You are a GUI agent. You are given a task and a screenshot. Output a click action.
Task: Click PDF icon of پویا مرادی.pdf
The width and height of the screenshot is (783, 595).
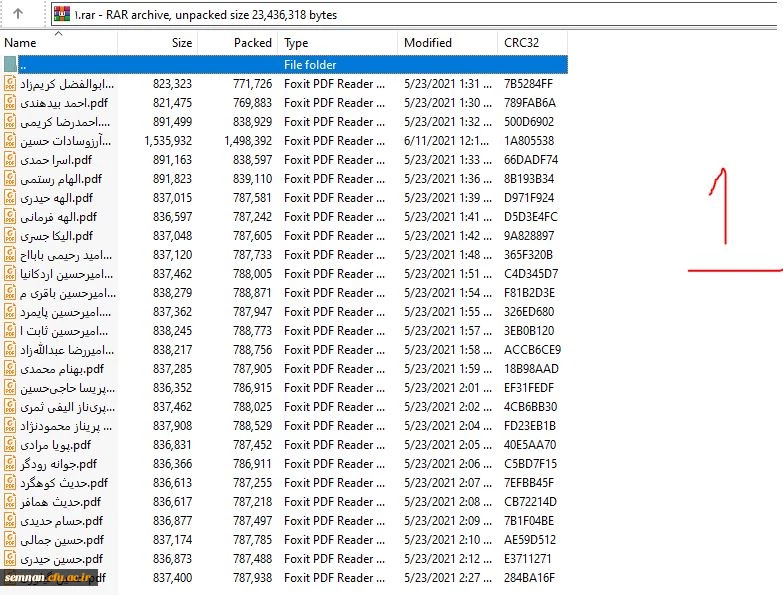tap(10, 445)
